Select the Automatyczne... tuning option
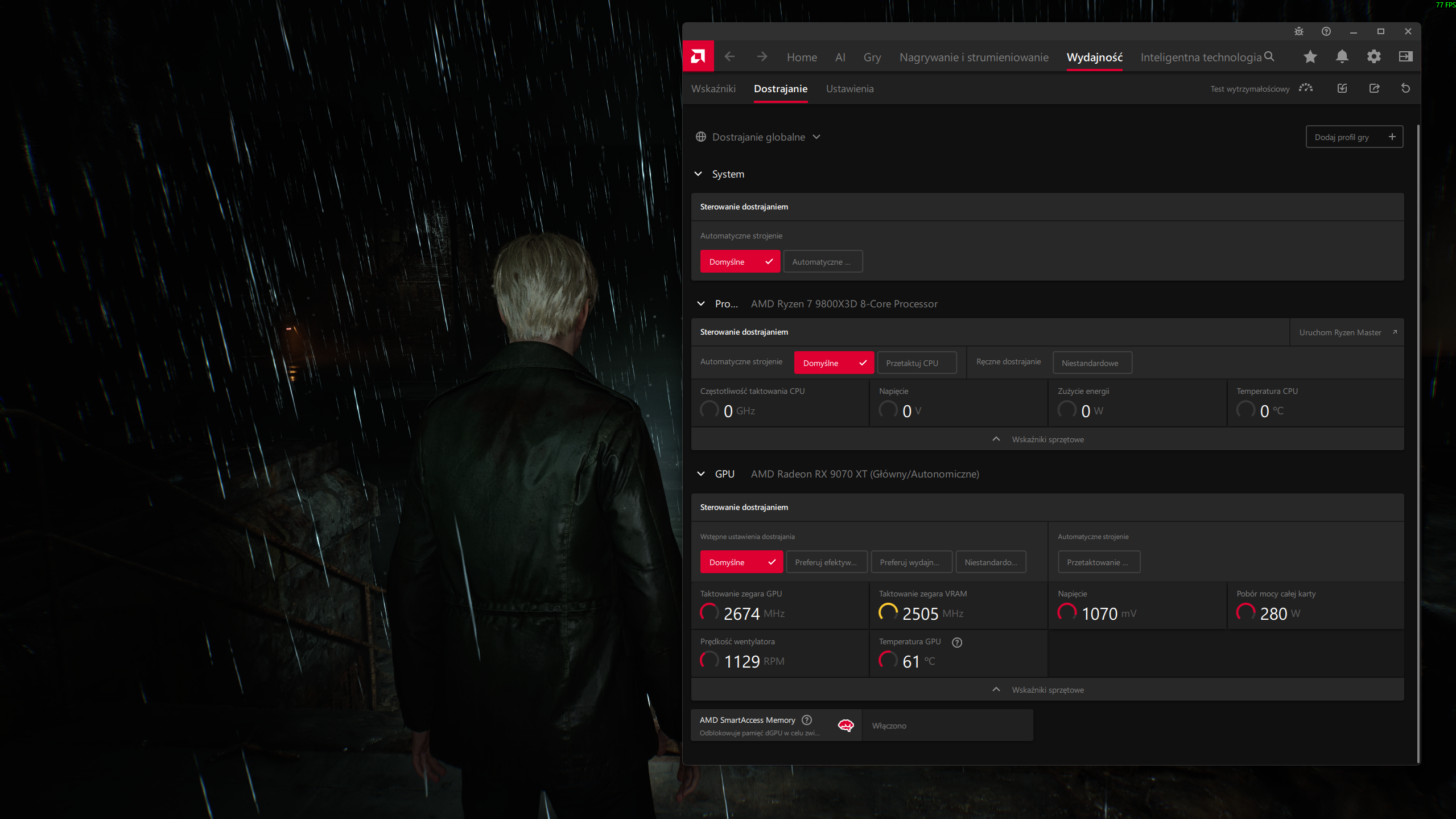The width and height of the screenshot is (1456, 819). click(823, 262)
